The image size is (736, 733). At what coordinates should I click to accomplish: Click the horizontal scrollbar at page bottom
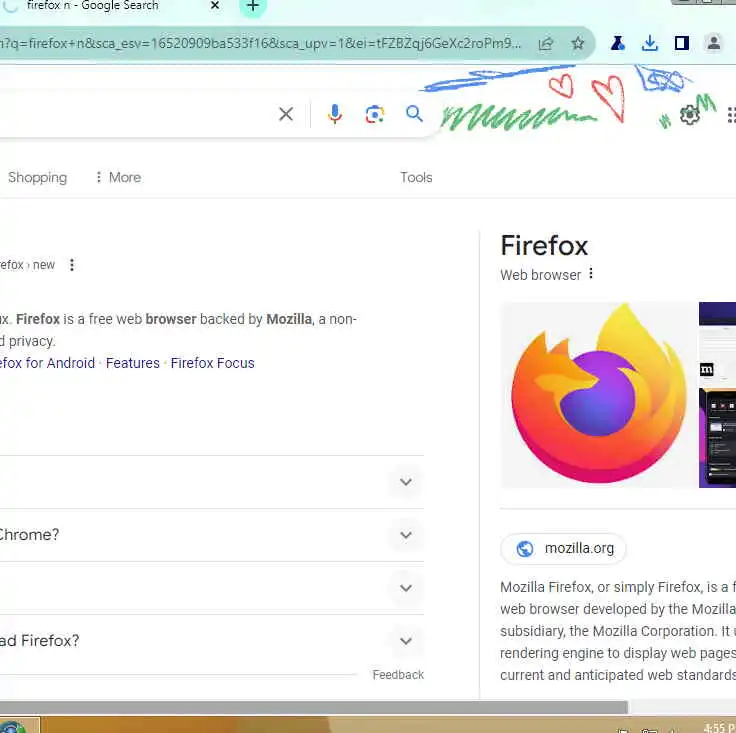pyautogui.click(x=314, y=706)
